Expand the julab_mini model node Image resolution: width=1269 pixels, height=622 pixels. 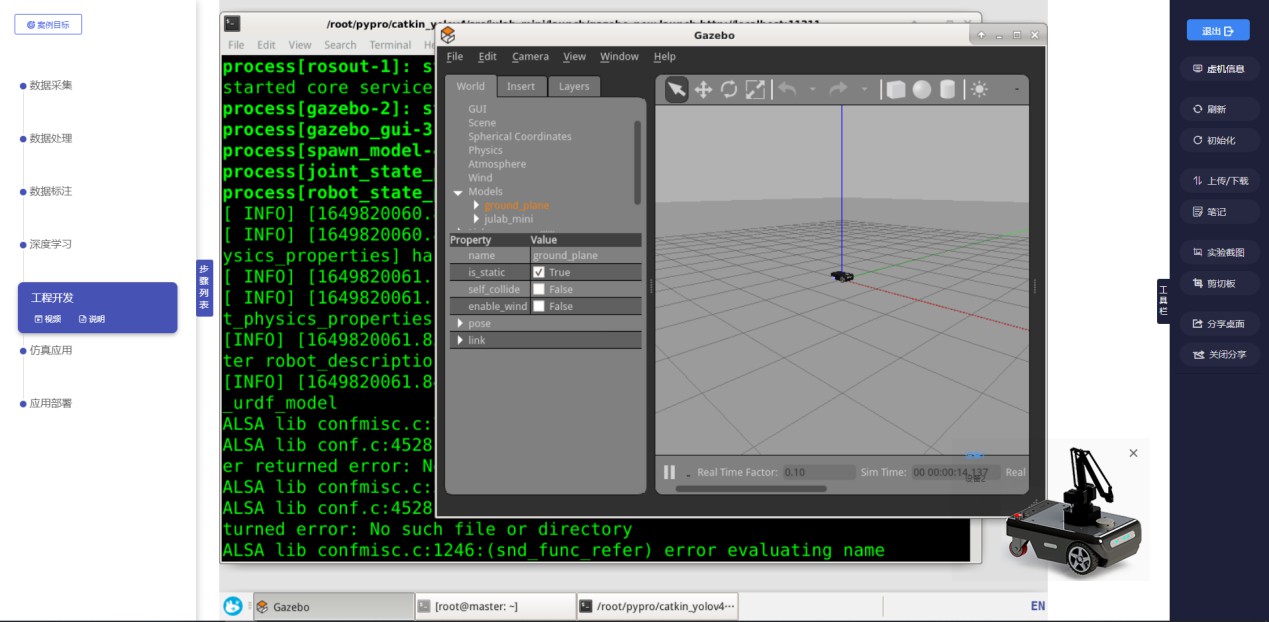point(477,219)
